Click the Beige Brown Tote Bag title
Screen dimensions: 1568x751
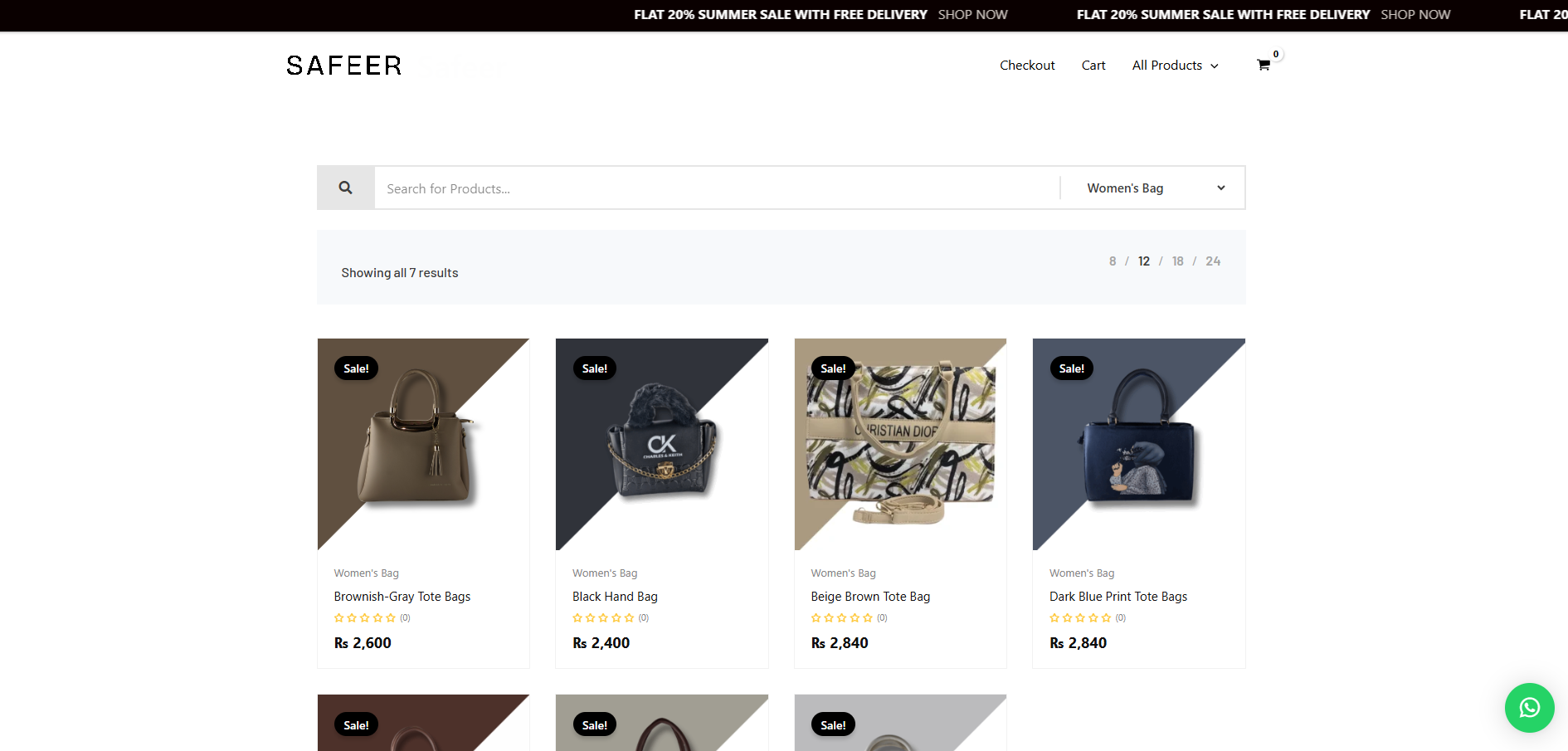tap(870, 597)
